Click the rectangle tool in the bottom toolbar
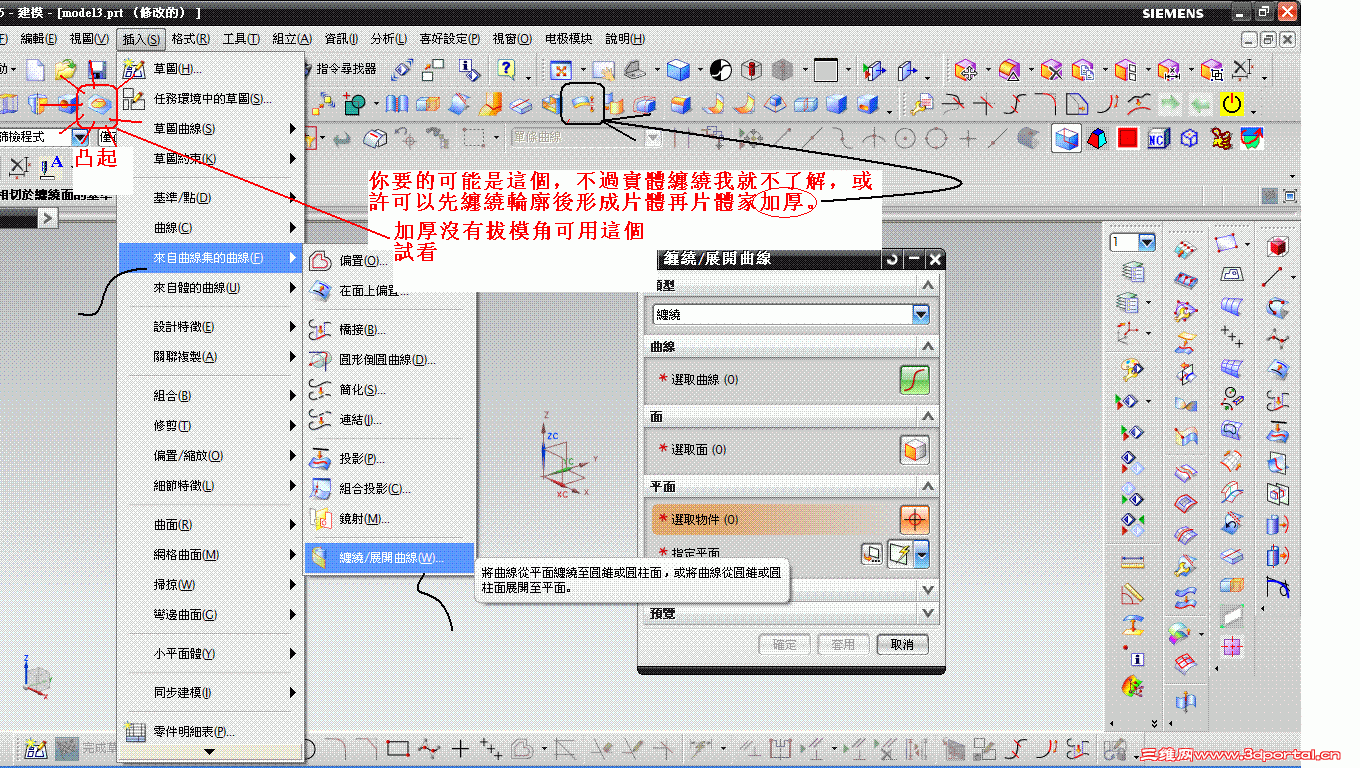 398,748
